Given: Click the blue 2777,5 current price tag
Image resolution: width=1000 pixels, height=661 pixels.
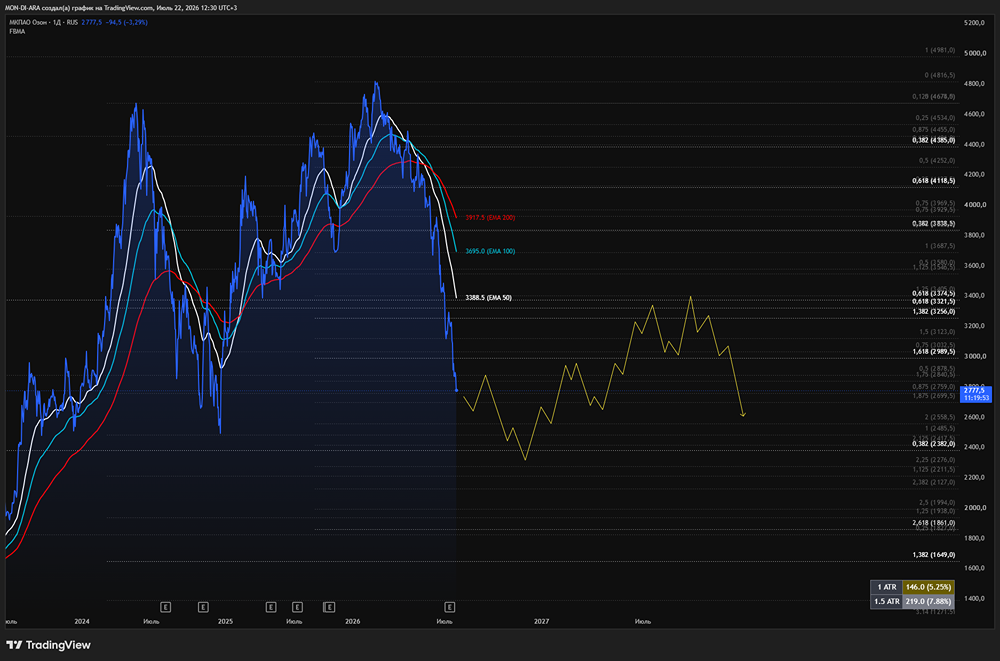Looking at the screenshot, I should pyautogui.click(x=975, y=394).
